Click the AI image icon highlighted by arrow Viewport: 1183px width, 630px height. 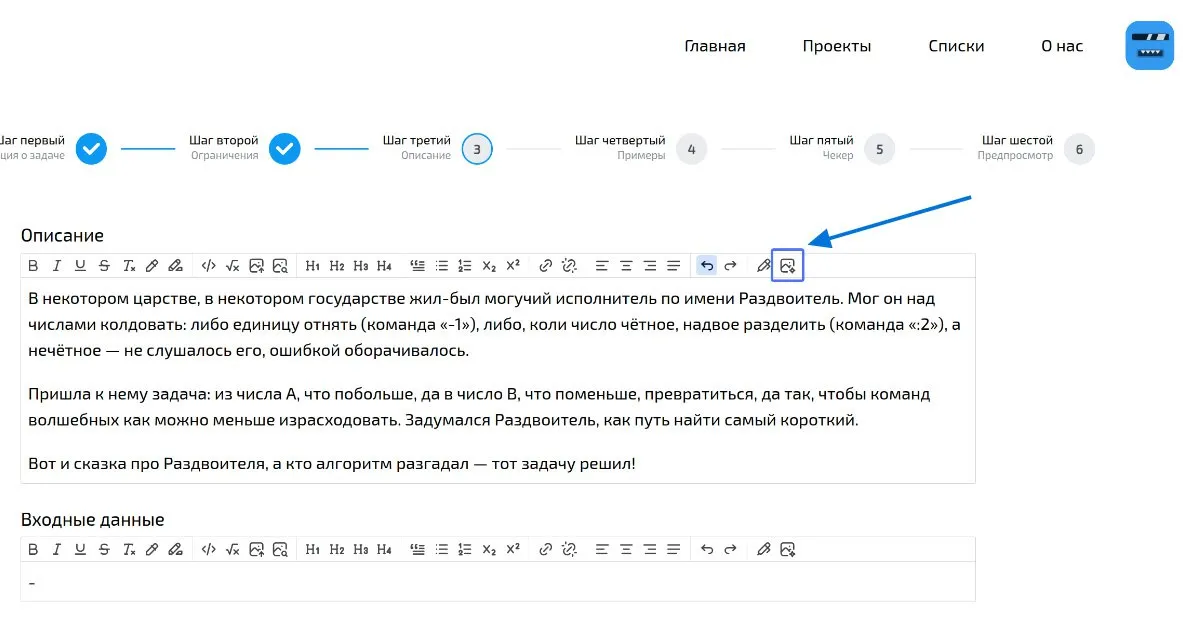click(789, 265)
